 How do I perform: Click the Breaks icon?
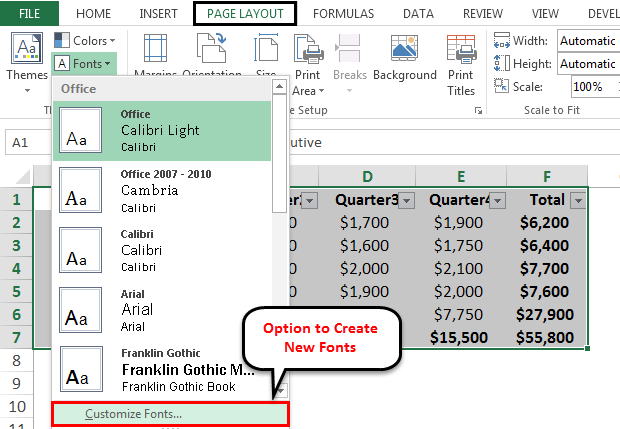click(348, 48)
